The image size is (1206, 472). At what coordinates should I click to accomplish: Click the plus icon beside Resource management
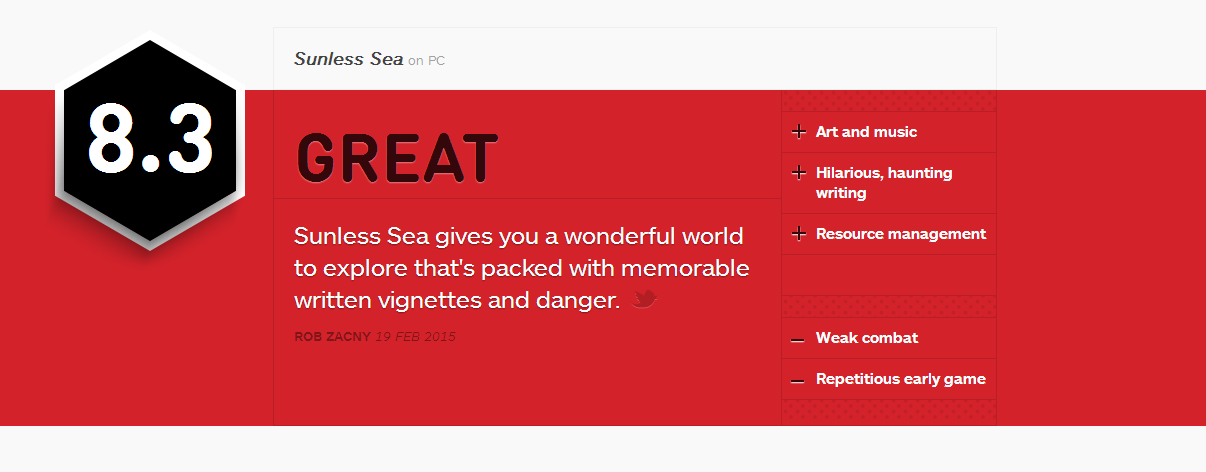798,234
